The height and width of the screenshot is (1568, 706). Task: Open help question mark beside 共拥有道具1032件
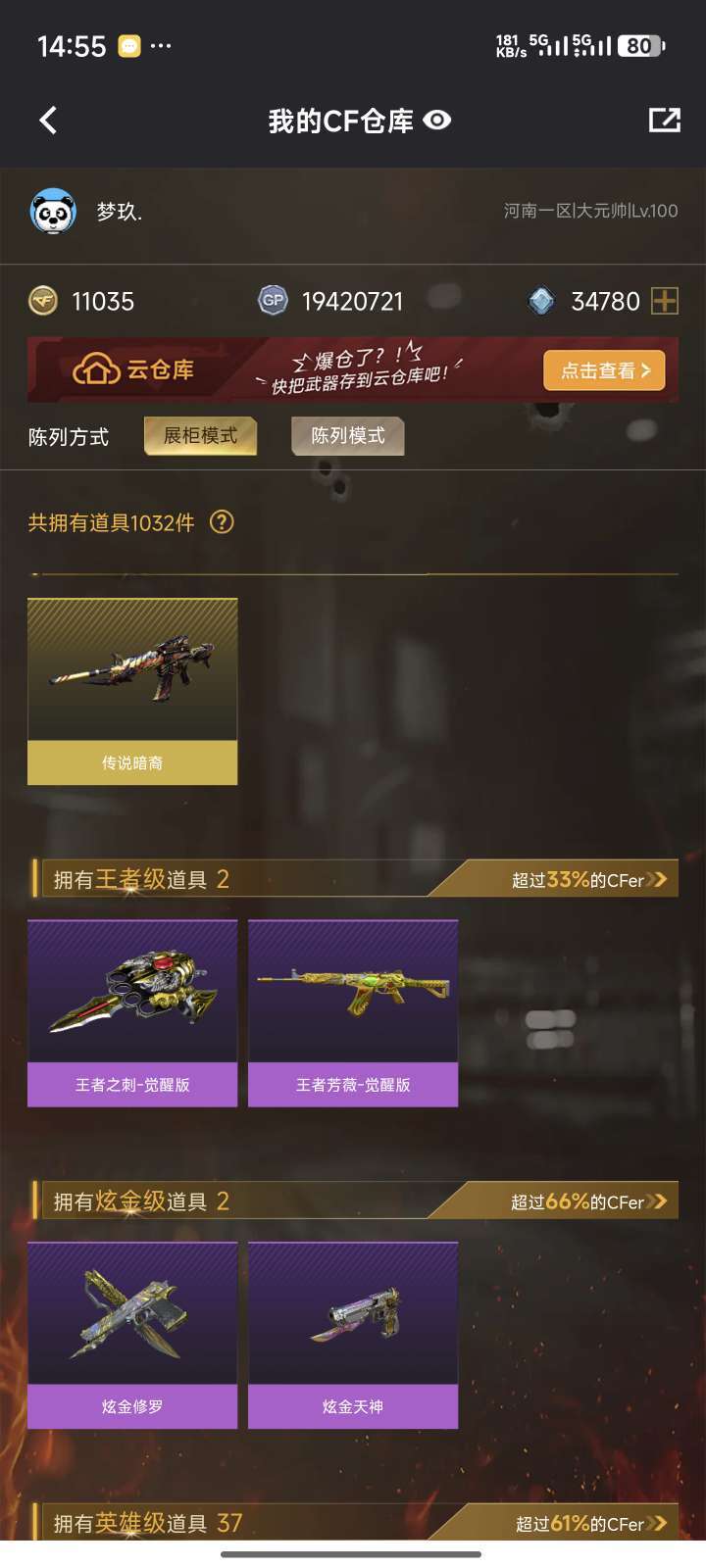click(223, 522)
